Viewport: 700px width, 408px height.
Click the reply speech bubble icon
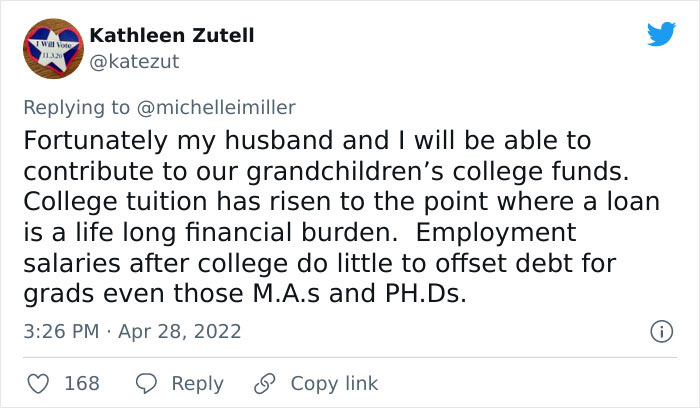point(146,383)
